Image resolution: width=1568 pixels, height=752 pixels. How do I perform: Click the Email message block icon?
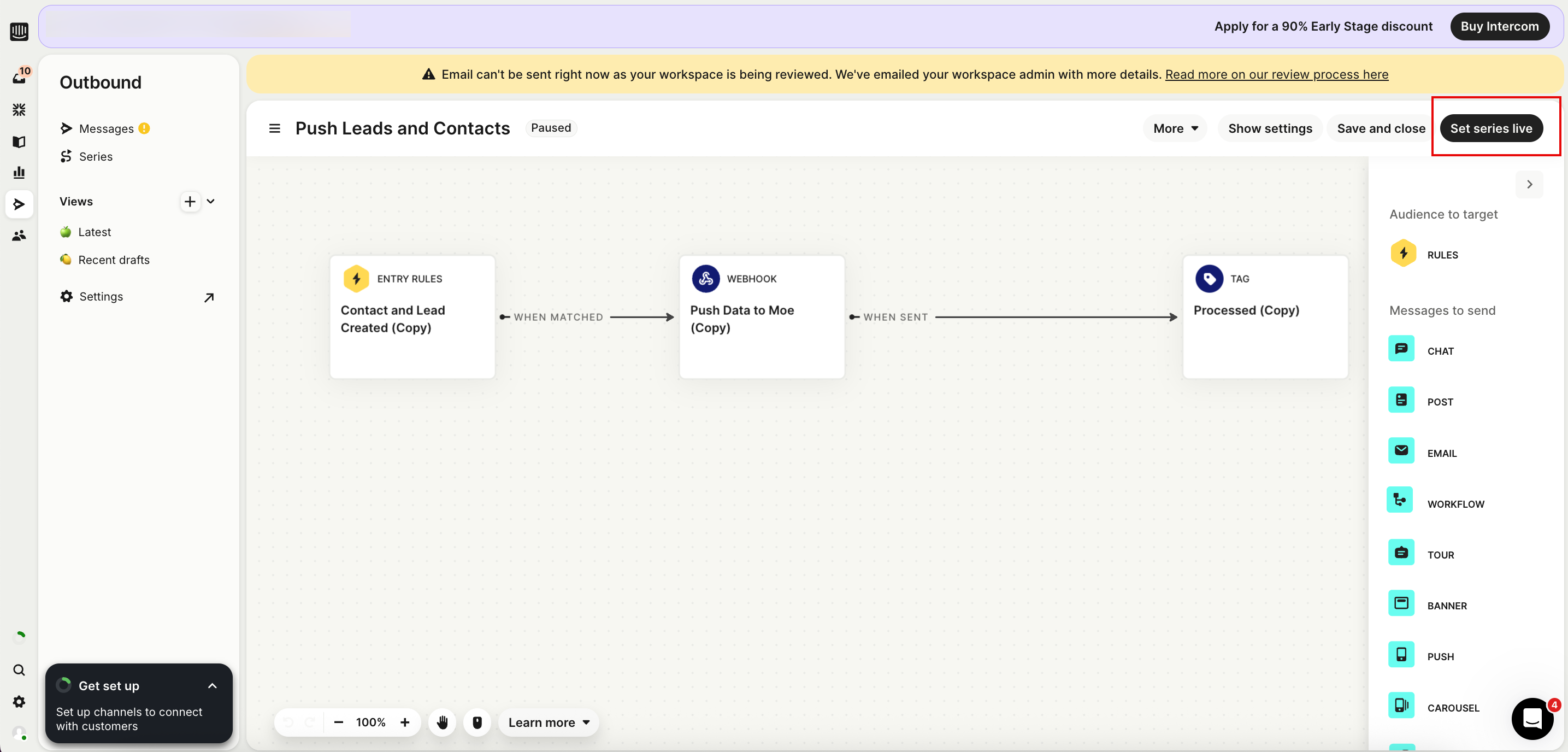1401,451
